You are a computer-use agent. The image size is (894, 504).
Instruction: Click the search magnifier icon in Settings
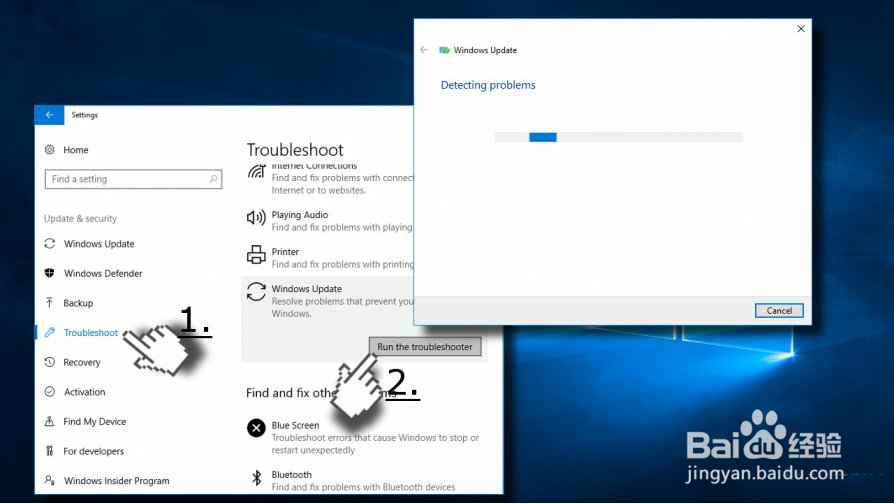pos(213,179)
